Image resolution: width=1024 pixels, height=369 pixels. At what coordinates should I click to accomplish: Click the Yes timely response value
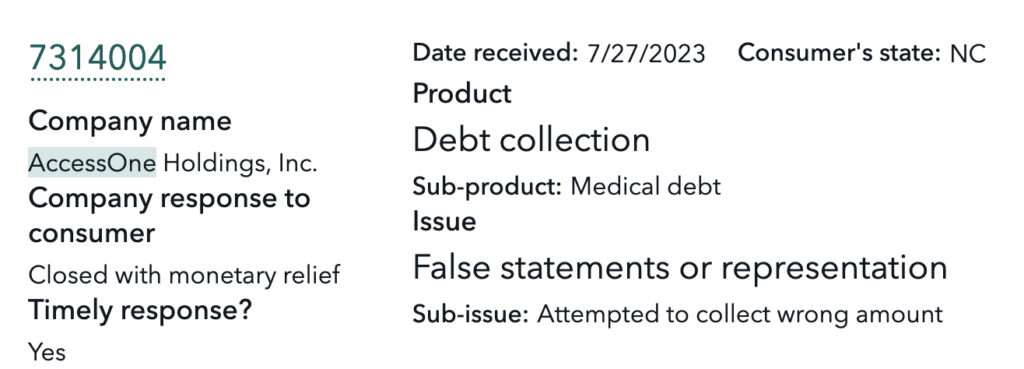point(47,352)
